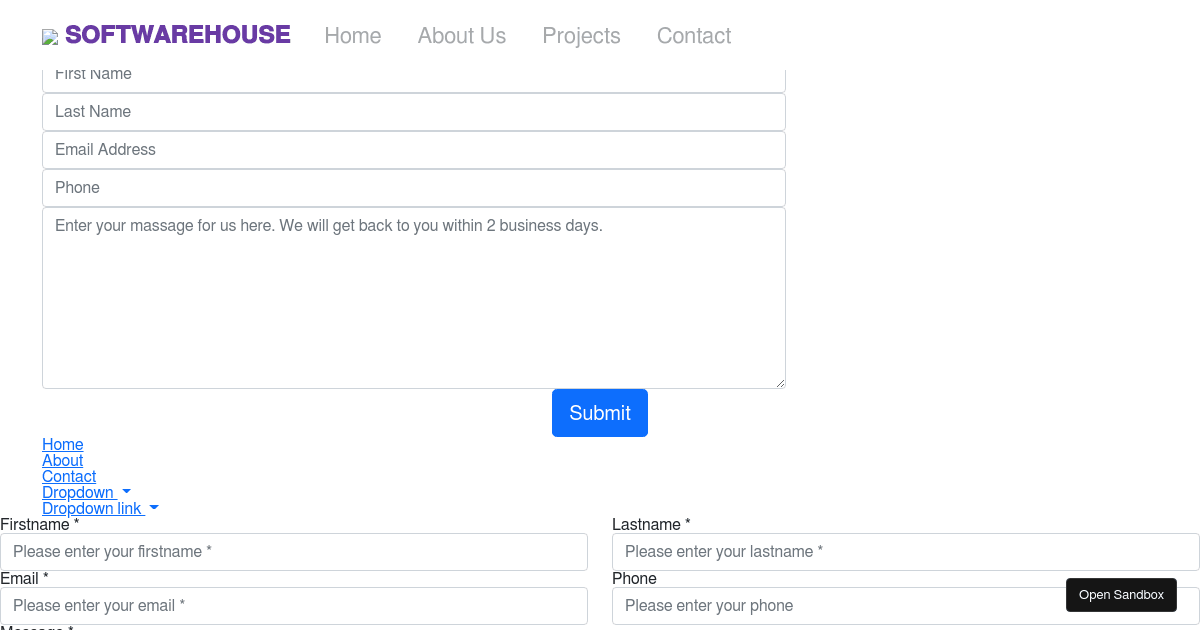1200x630 pixels.
Task: Click into the First Name field
Action: pyautogui.click(x=413, y=73)
